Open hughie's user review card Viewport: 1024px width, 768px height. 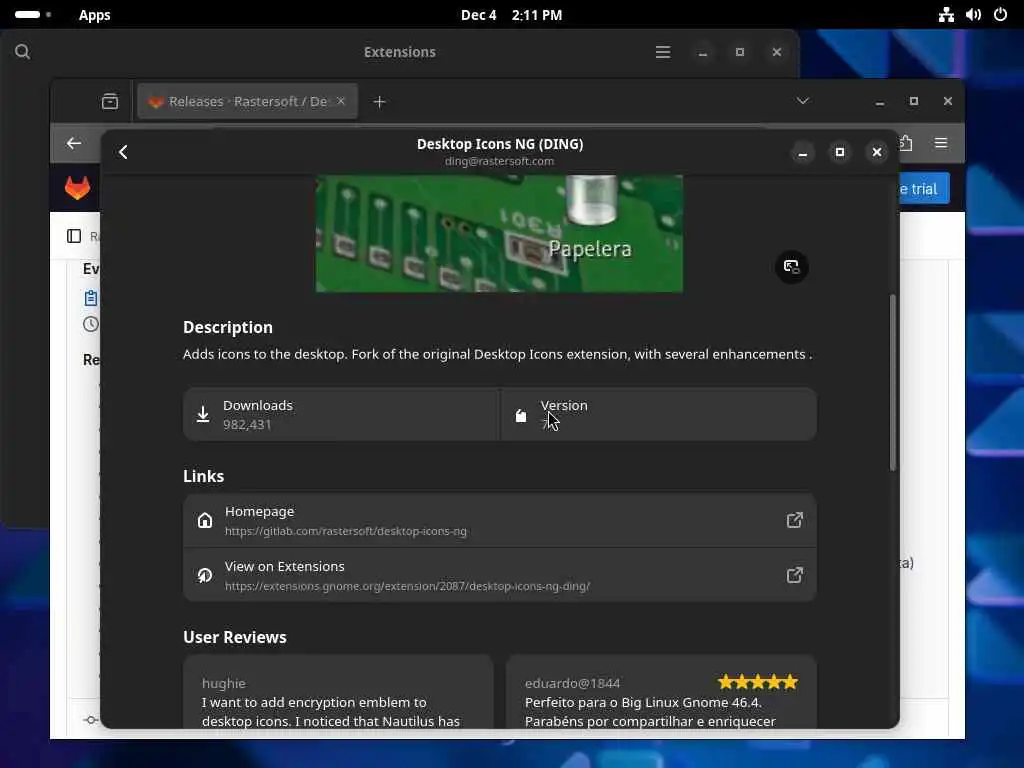click(x=338, y=692)
